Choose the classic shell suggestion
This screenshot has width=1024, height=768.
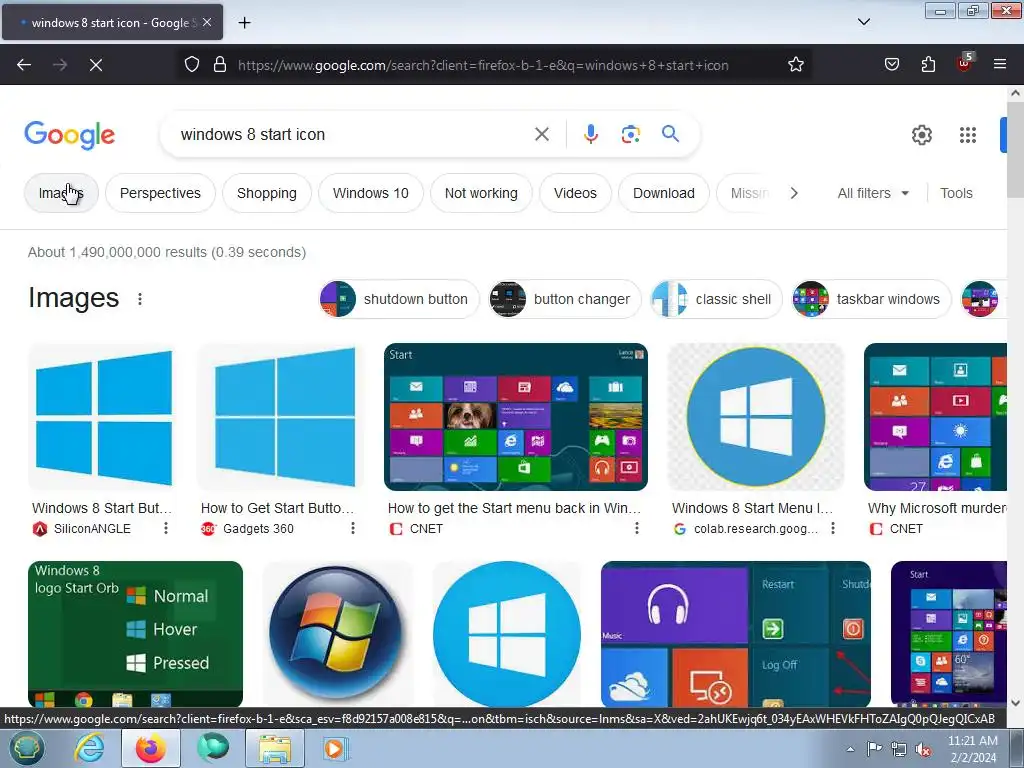[x=716, y=299]
